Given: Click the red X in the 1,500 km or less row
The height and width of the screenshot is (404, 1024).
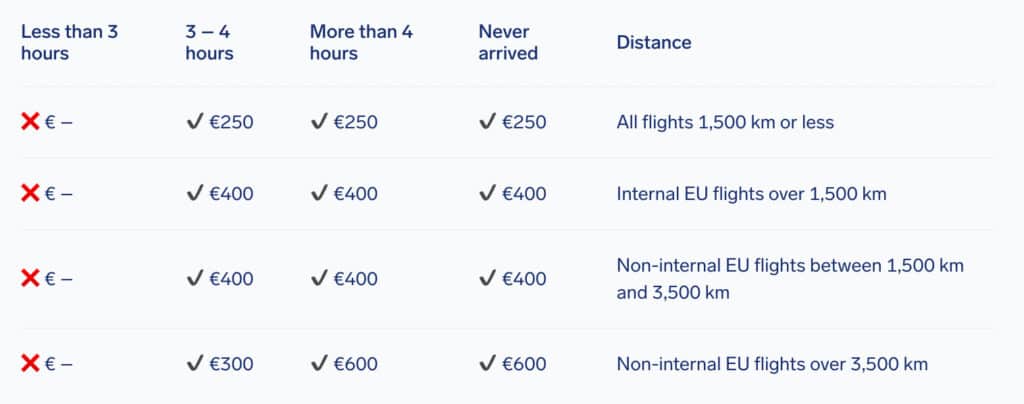Looking at the screenshot, I should (x=30, y=121).
